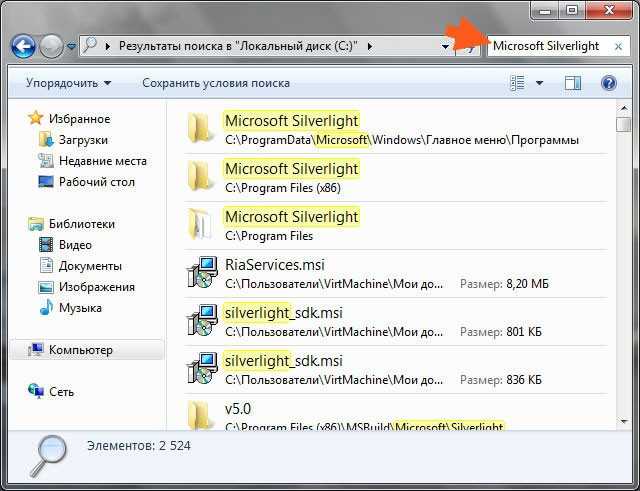
Task: Click the scrollbar down arrow
Action: point(623,422)
